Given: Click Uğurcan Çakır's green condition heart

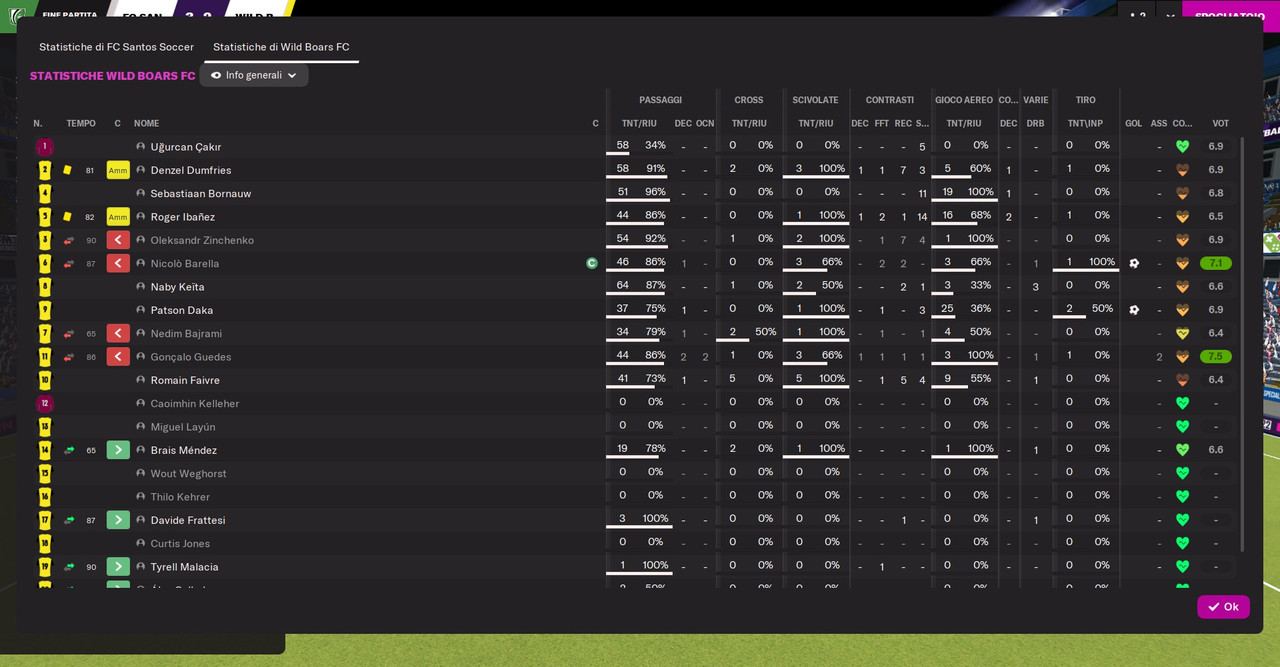Looking at the screenshot, I should (1182, 147).
